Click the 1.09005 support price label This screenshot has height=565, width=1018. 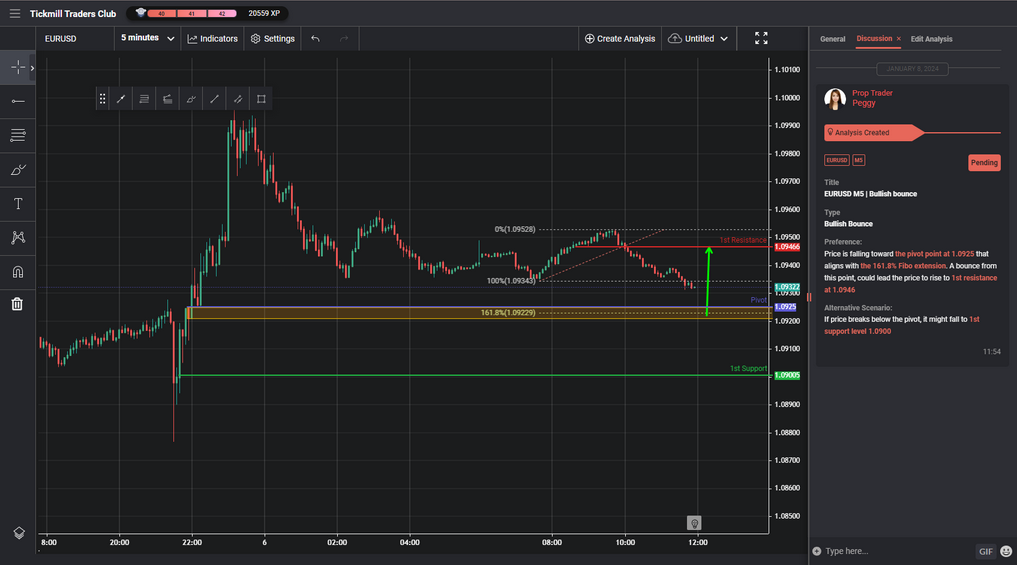tap(787, 375)
